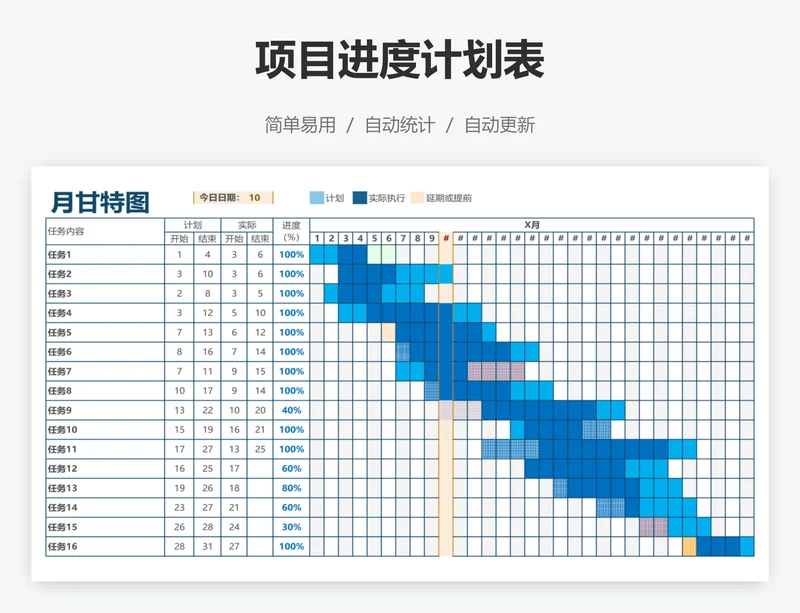The width and height of the screenshot is (800, 613).
Task: Click the 月甘特图 sheet title
Action: tap(100, 202)
